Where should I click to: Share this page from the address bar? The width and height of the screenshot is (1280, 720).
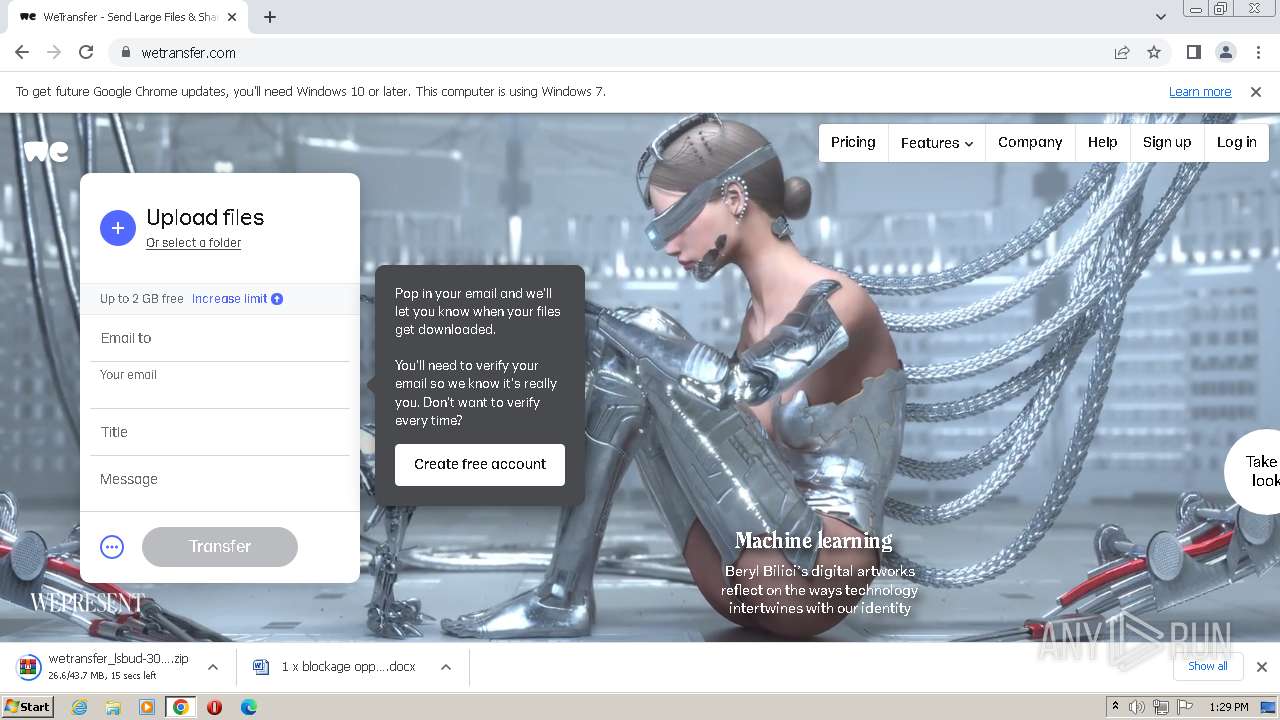1122,53
